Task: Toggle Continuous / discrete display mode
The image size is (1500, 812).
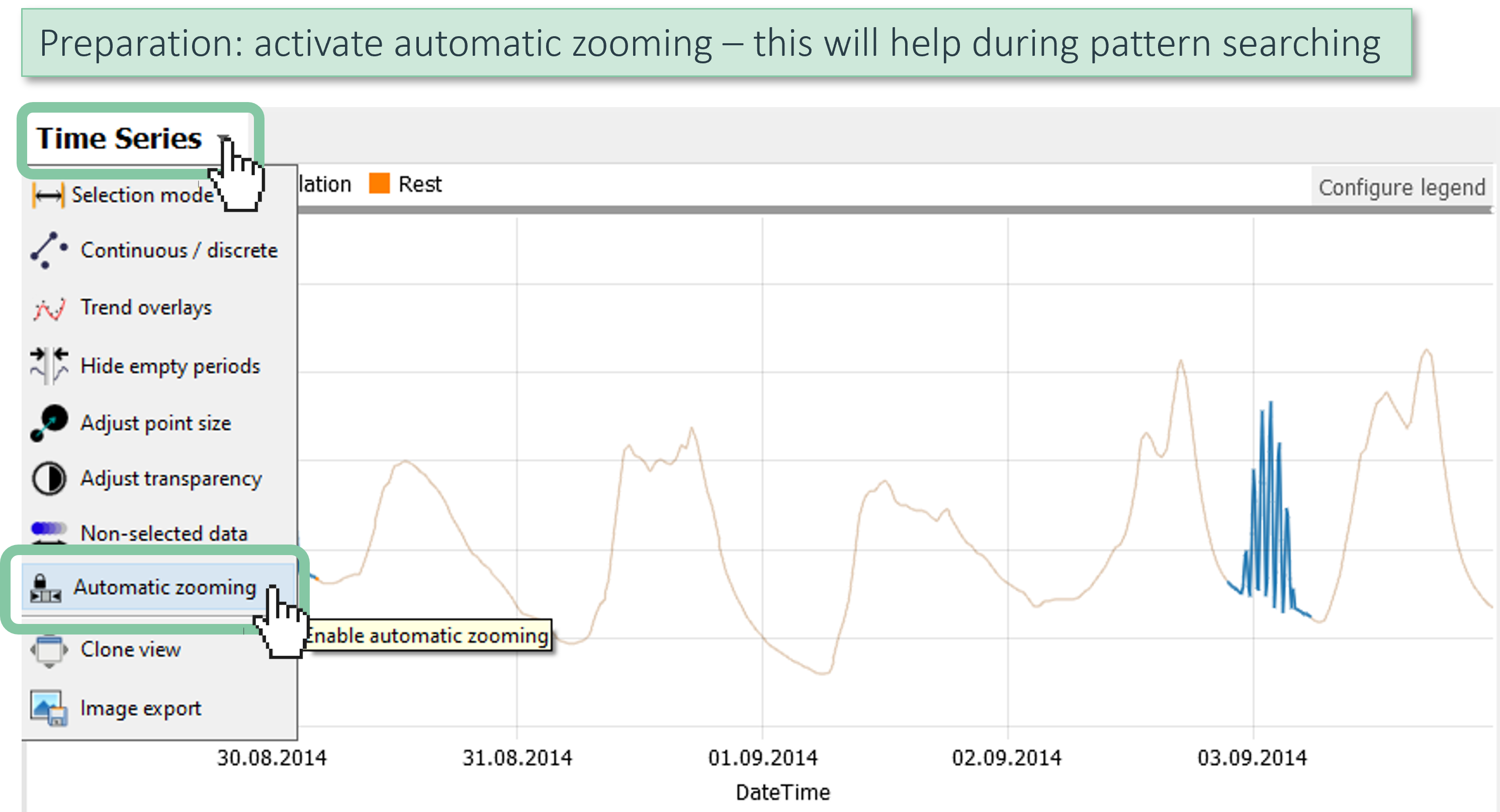Action: pos(179,250)
